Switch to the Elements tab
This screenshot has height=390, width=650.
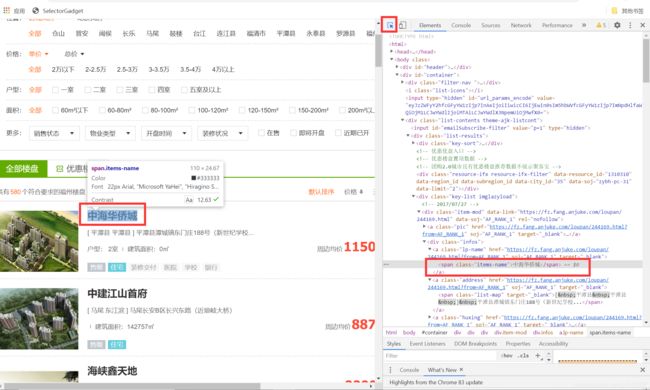(x=430, y=25)
